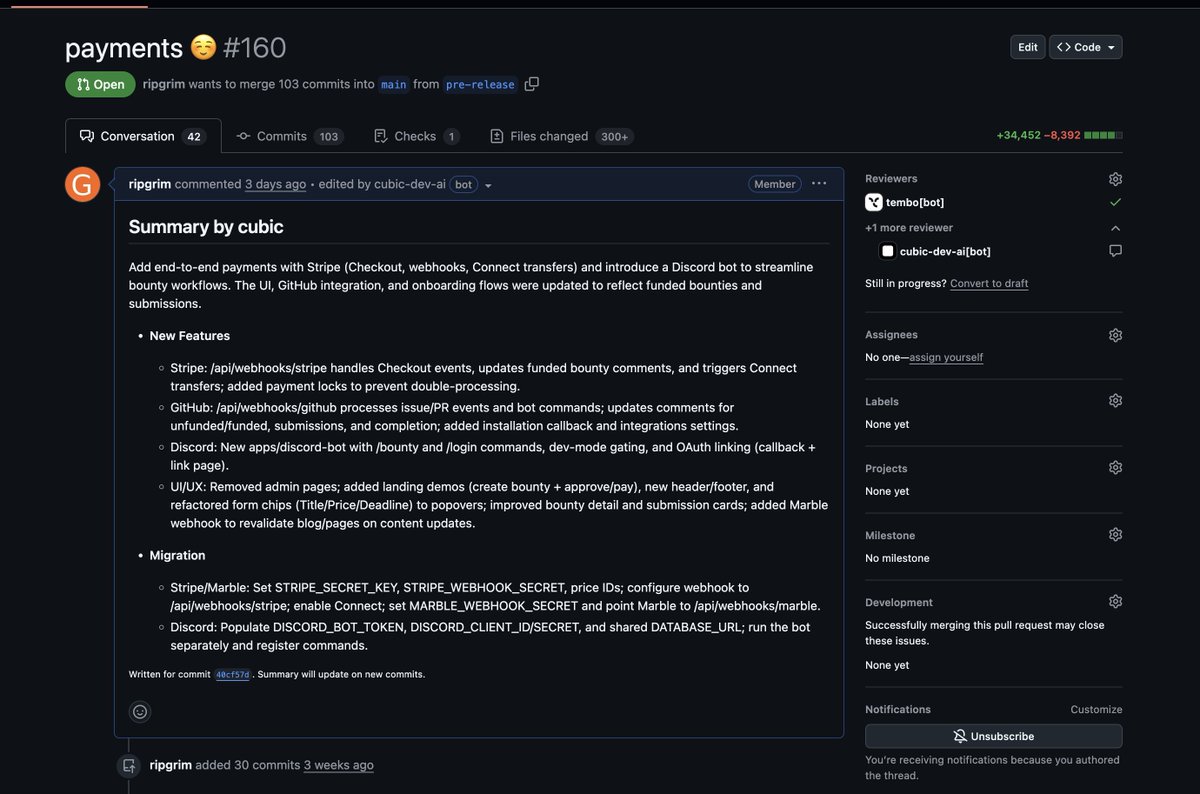Open Reviewers settings gear
The image size is (1200, 794).
click(1115, 179)
